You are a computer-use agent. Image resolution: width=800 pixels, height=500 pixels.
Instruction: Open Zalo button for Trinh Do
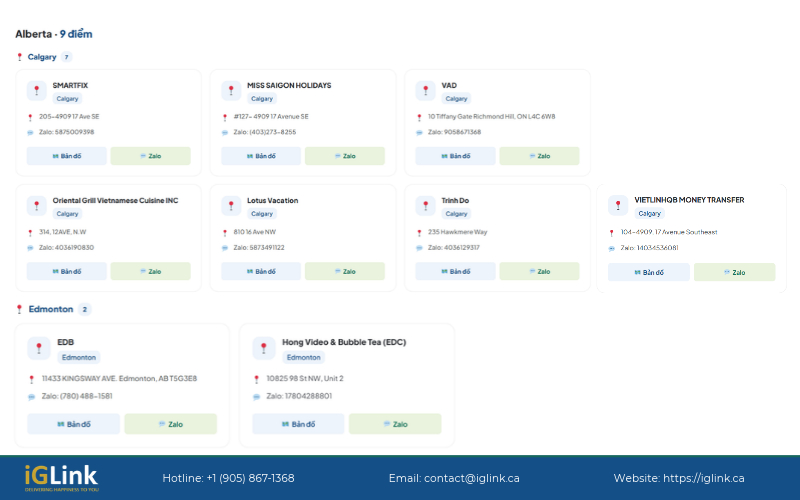tap(539, 271)
